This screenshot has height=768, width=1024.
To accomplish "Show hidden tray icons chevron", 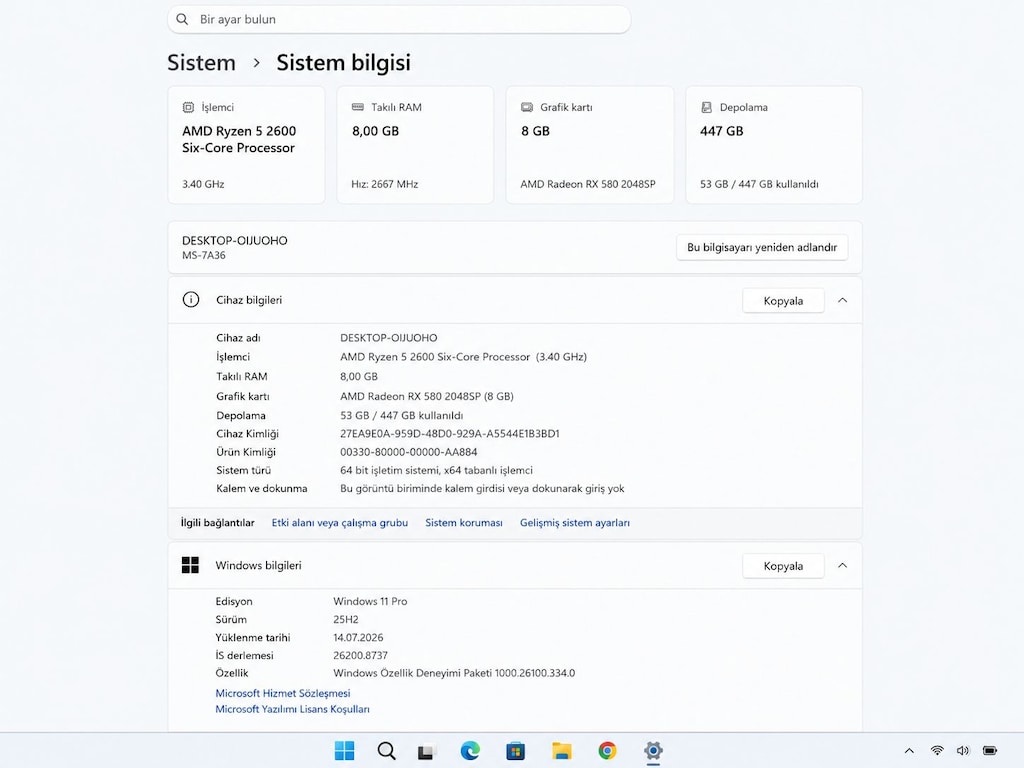I will (x=909, y=751).
